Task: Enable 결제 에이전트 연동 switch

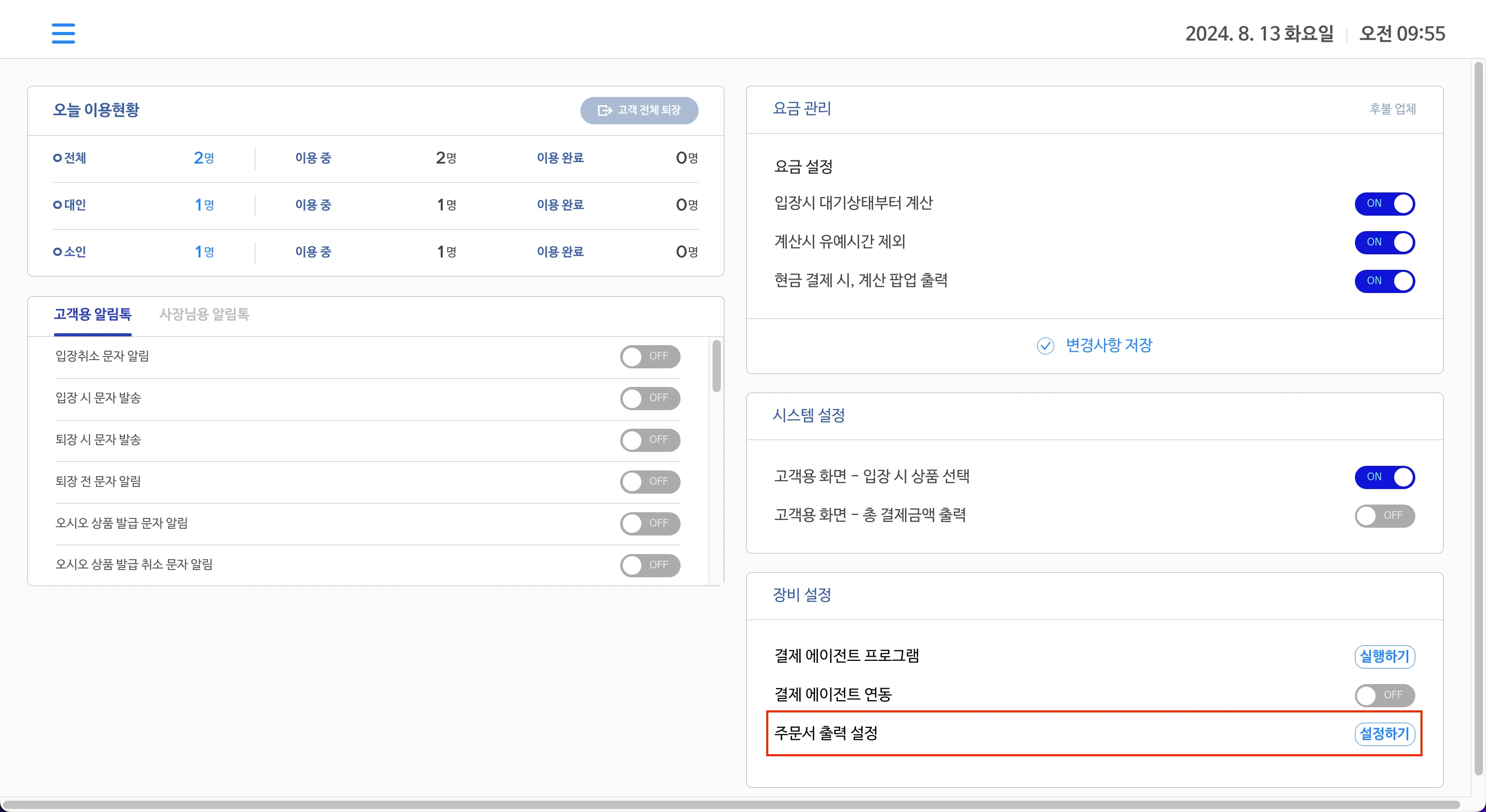Action: [1384, 695]
